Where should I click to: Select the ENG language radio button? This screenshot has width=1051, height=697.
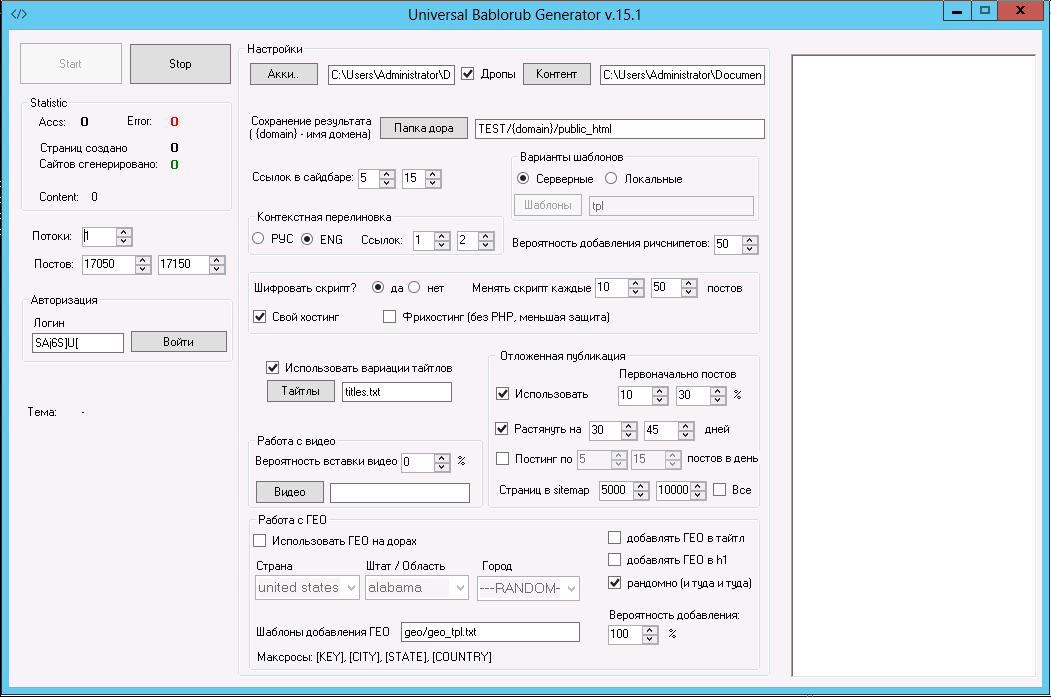click(307, 239)
